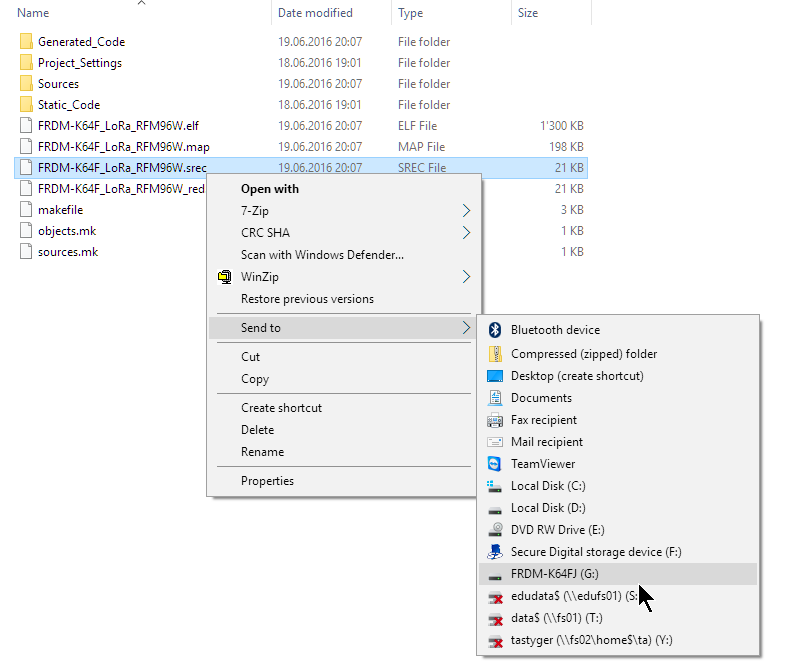Click the DVD RW Drive (E:) icon
Screen dimensions: 786x666
494,530
